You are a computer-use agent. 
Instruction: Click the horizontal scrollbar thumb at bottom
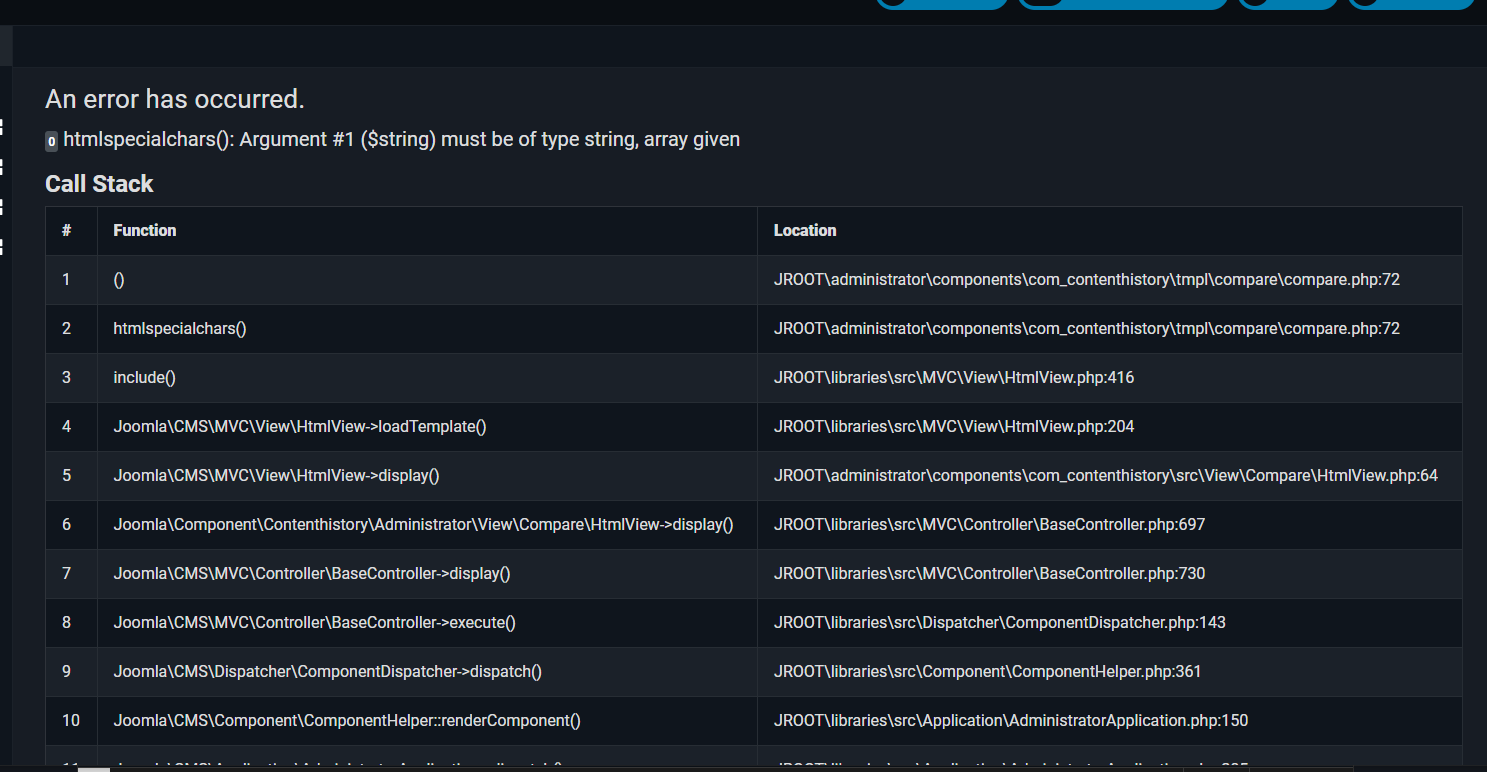tap(94, 769)
